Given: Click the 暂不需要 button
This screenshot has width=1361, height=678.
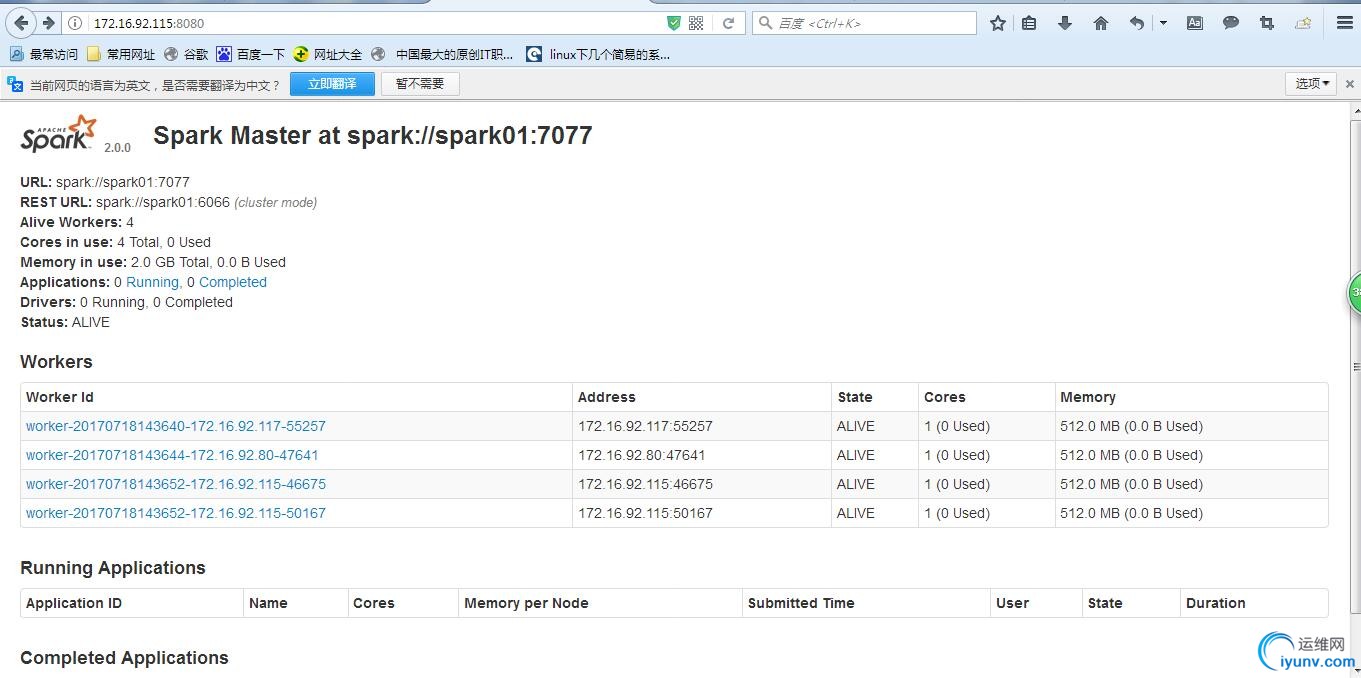Looking at the screenshot, I should (420, 84).
